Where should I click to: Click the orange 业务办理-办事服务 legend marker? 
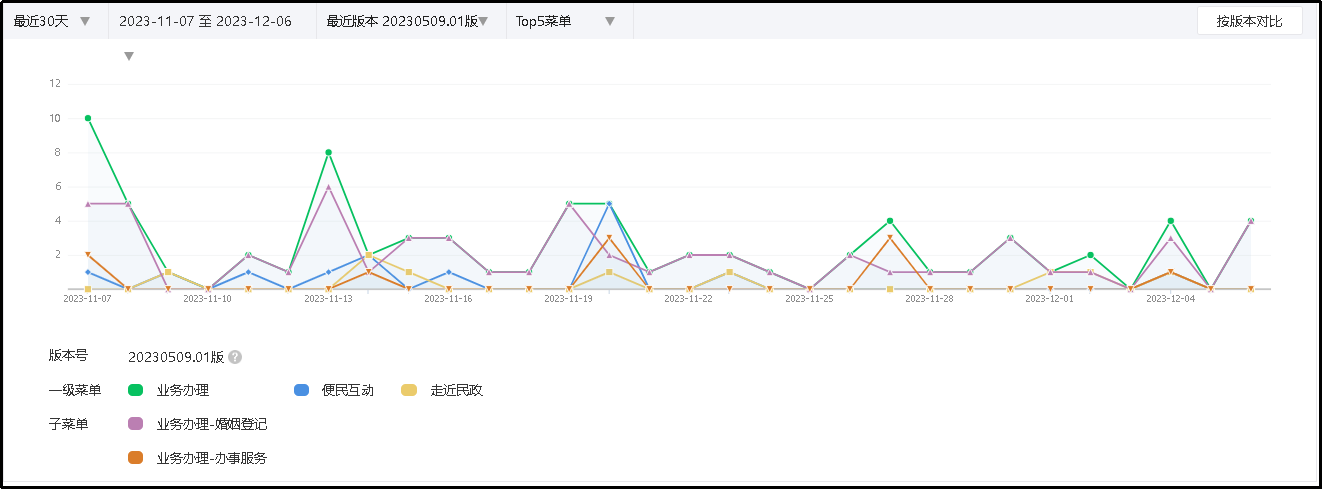click(x=136, y=458)
